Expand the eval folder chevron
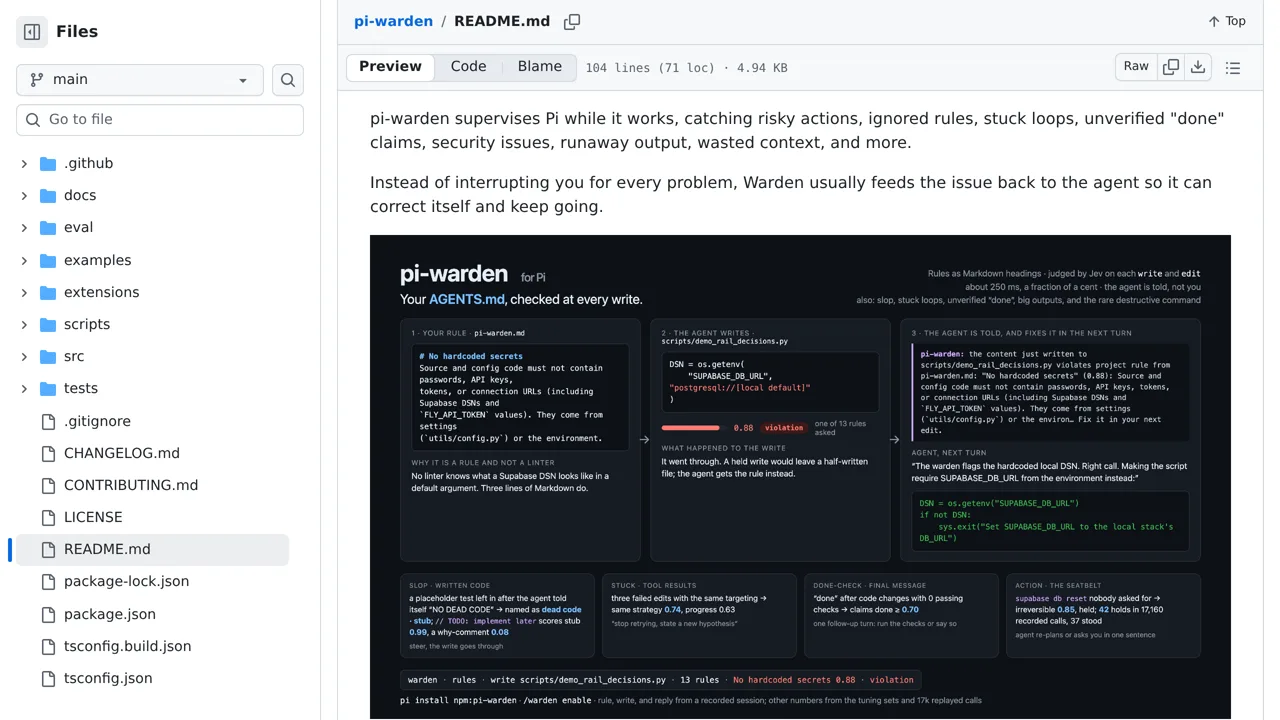The width and height of the screenshot is (1280, 720). [x=24, y=227]
